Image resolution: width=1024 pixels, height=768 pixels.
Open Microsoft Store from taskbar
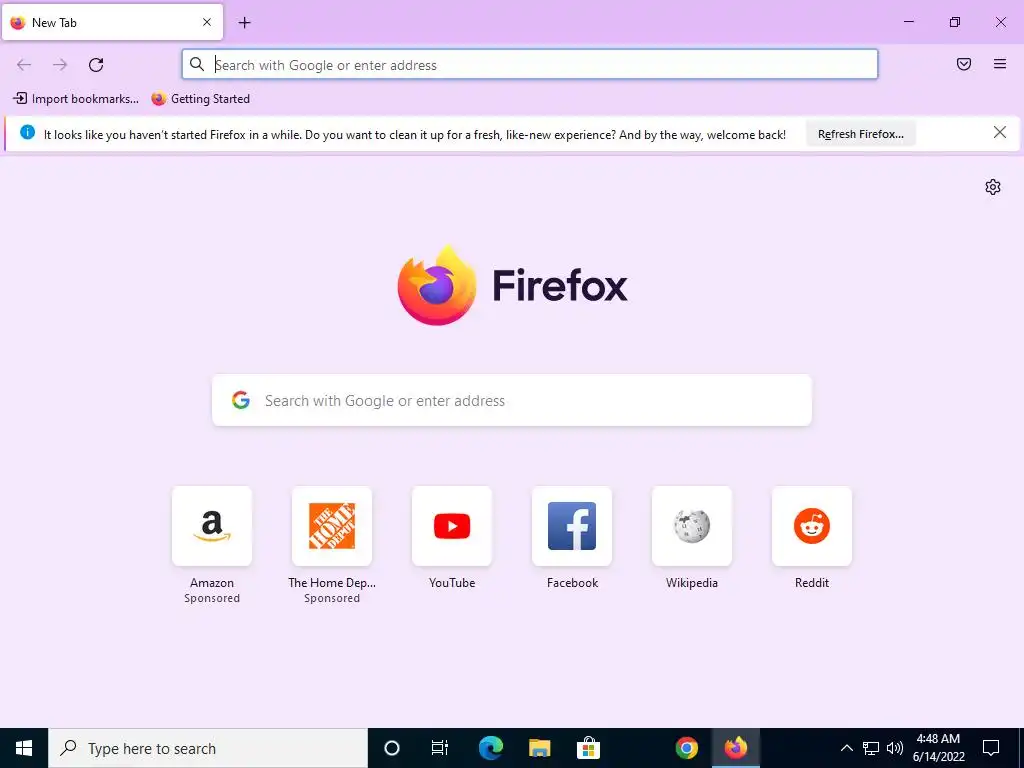(x=588, y=748)
